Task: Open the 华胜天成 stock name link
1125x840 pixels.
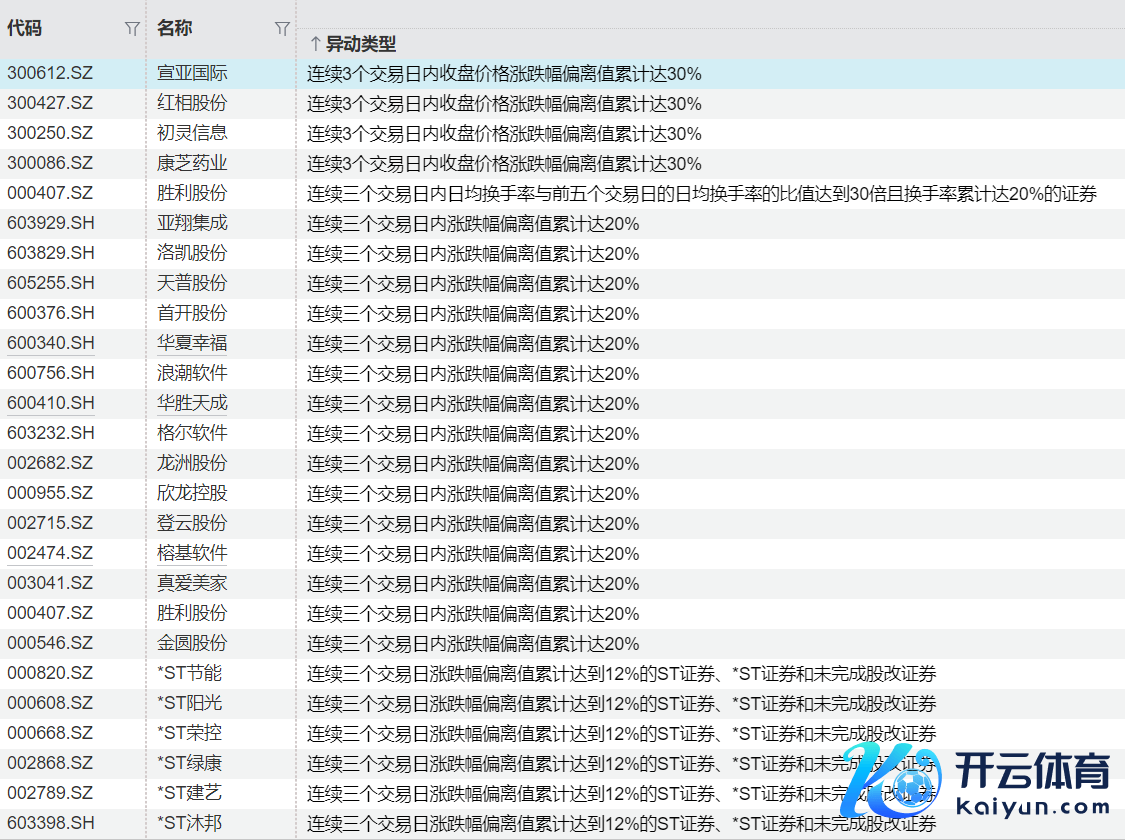Action: click(x=192, y=403)
